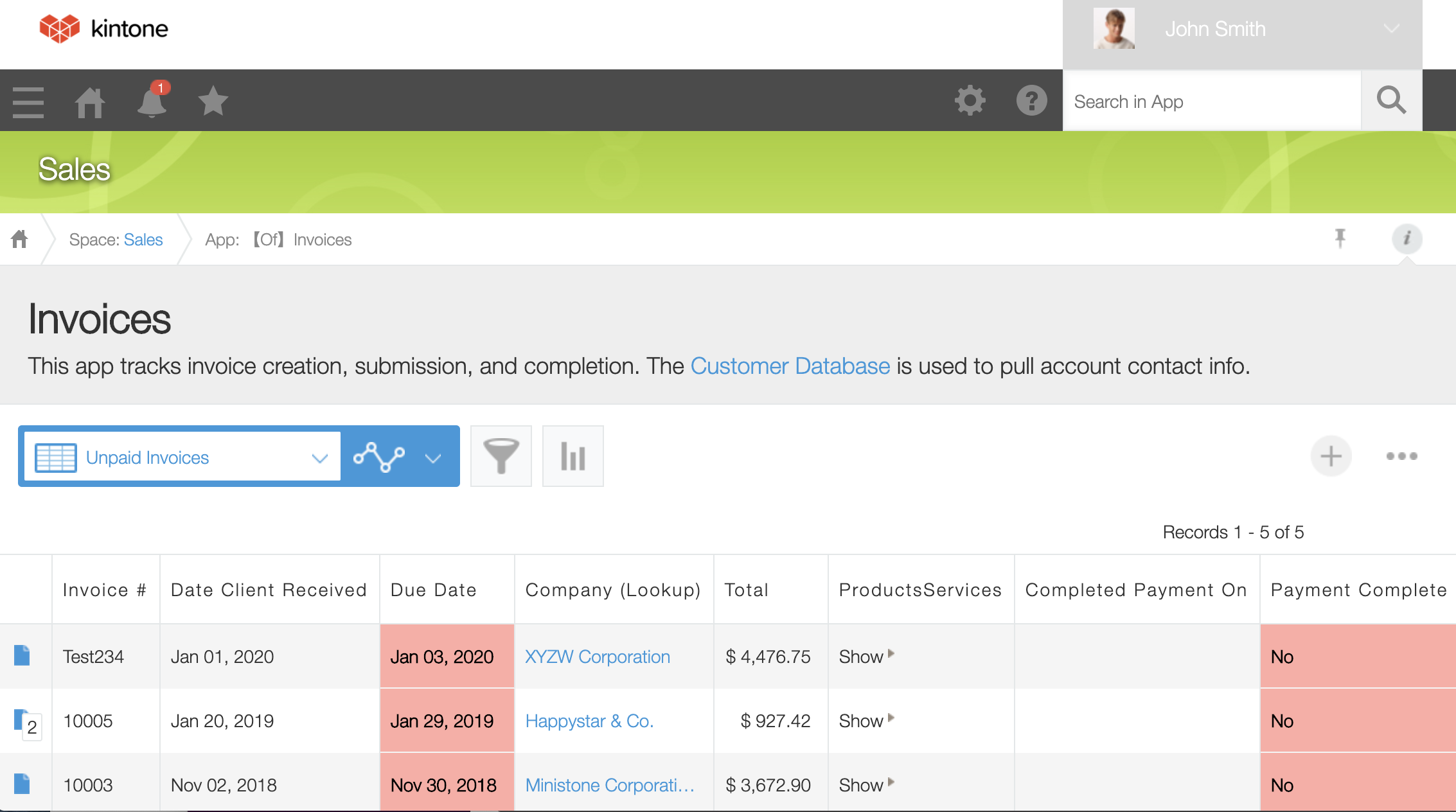Click the search magnifier button
1456x812 pixels.
(x=1391, y=101)
